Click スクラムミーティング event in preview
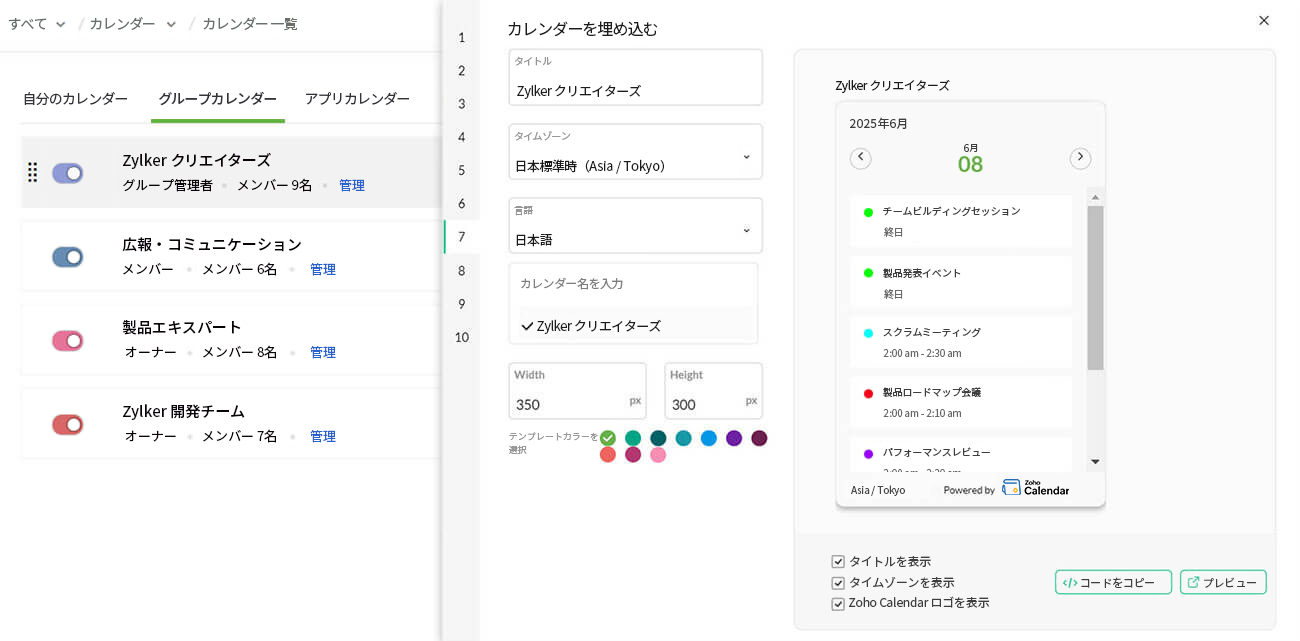 pos(961,341)
